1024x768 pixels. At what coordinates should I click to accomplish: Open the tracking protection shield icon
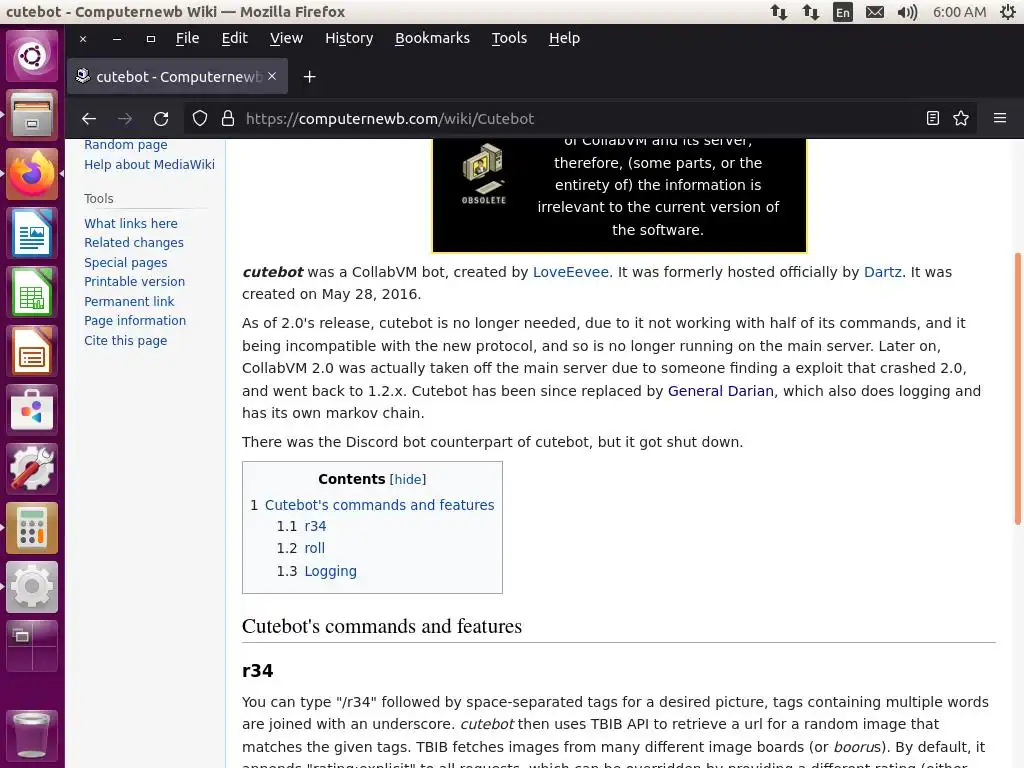[x=200, y=118]
